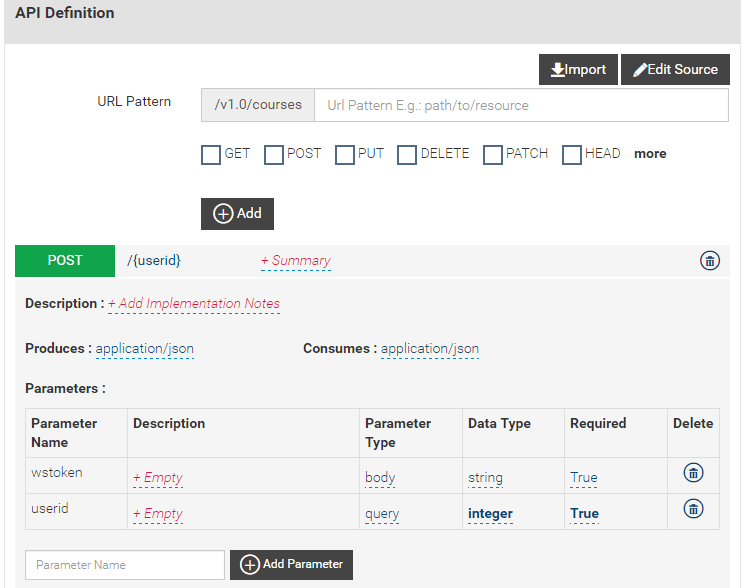The image size is (754, 588).
Task: Edit the userid data type integer
Action: (x=490, y=514)
